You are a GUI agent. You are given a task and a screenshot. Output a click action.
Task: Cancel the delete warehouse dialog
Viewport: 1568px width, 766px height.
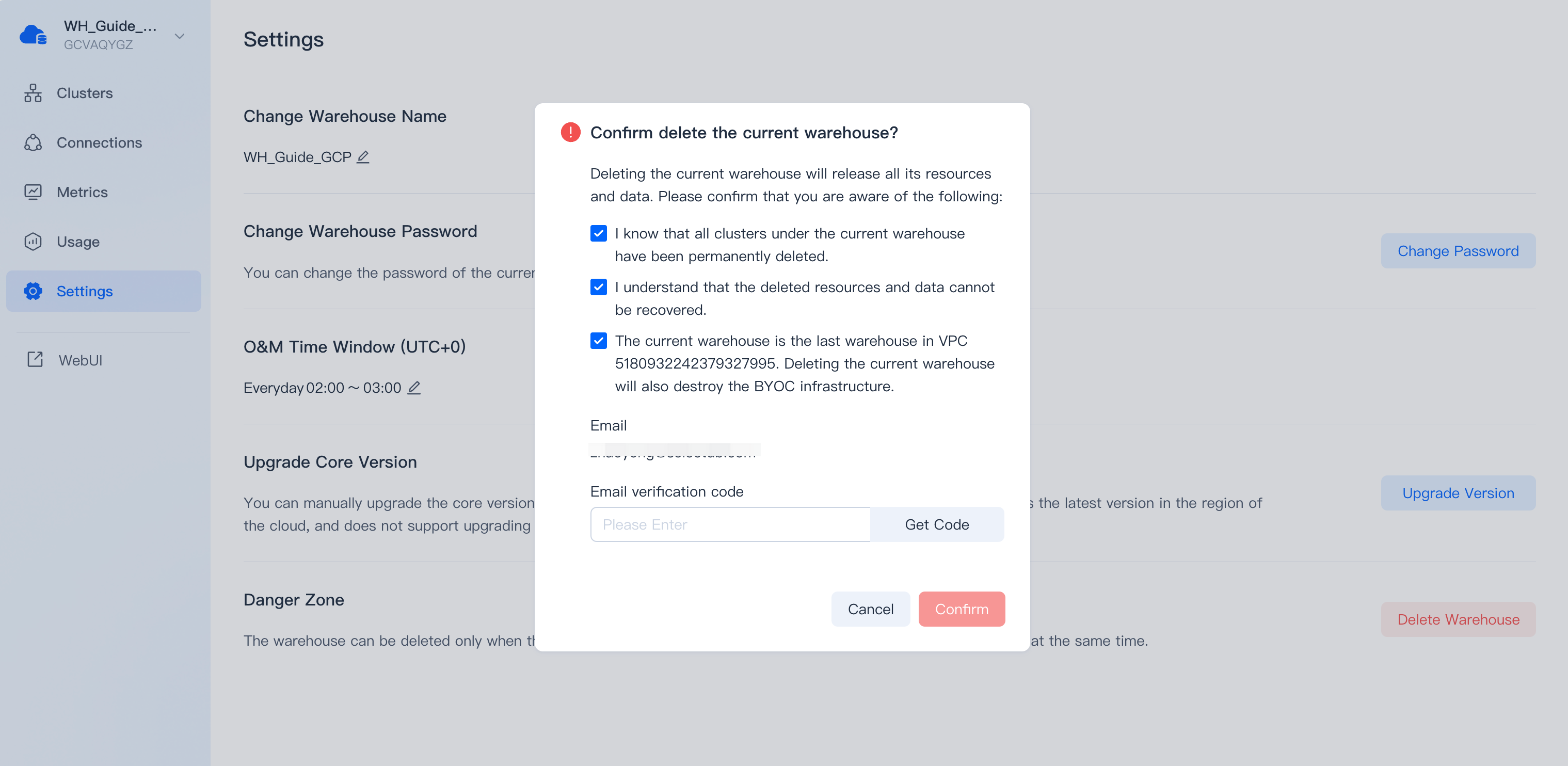[x=870, y=609]
